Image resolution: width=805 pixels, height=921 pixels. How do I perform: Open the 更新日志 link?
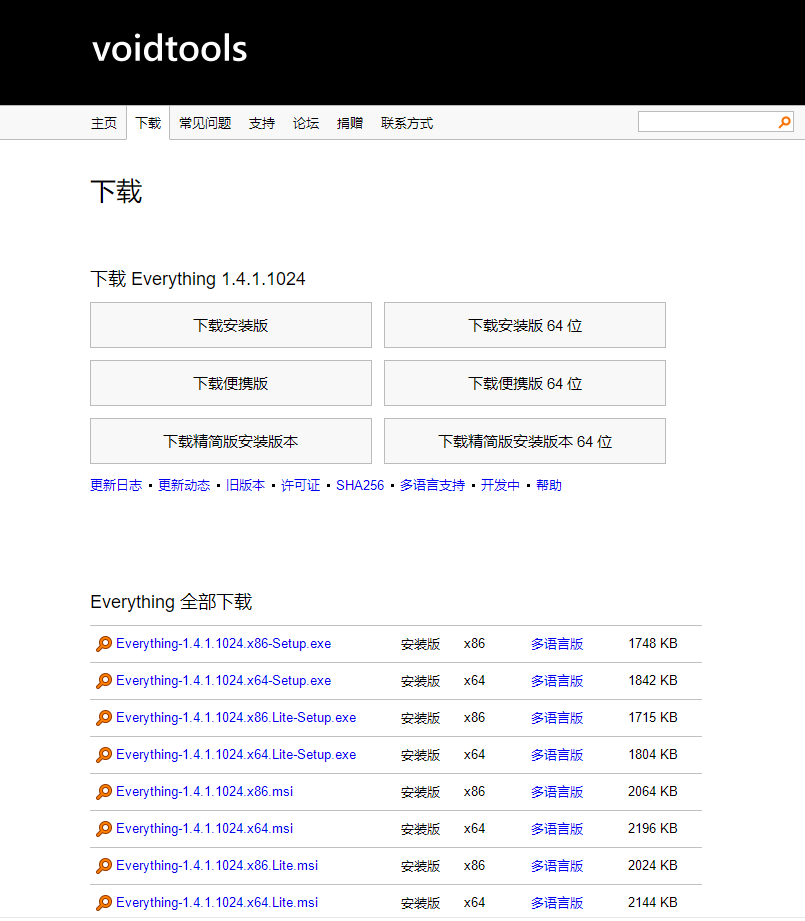pos(116,485)
